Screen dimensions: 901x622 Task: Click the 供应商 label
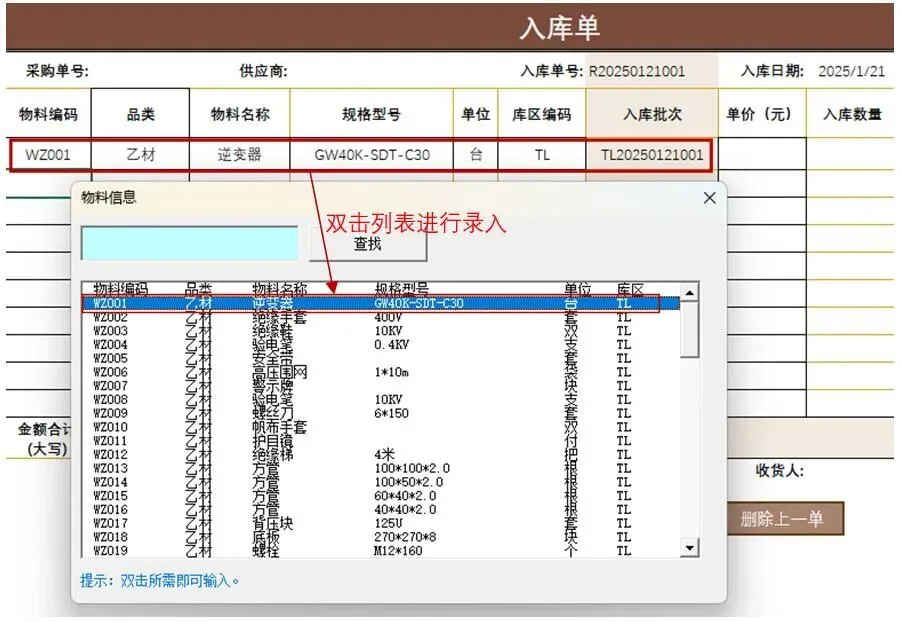click(x=263, y=71)
